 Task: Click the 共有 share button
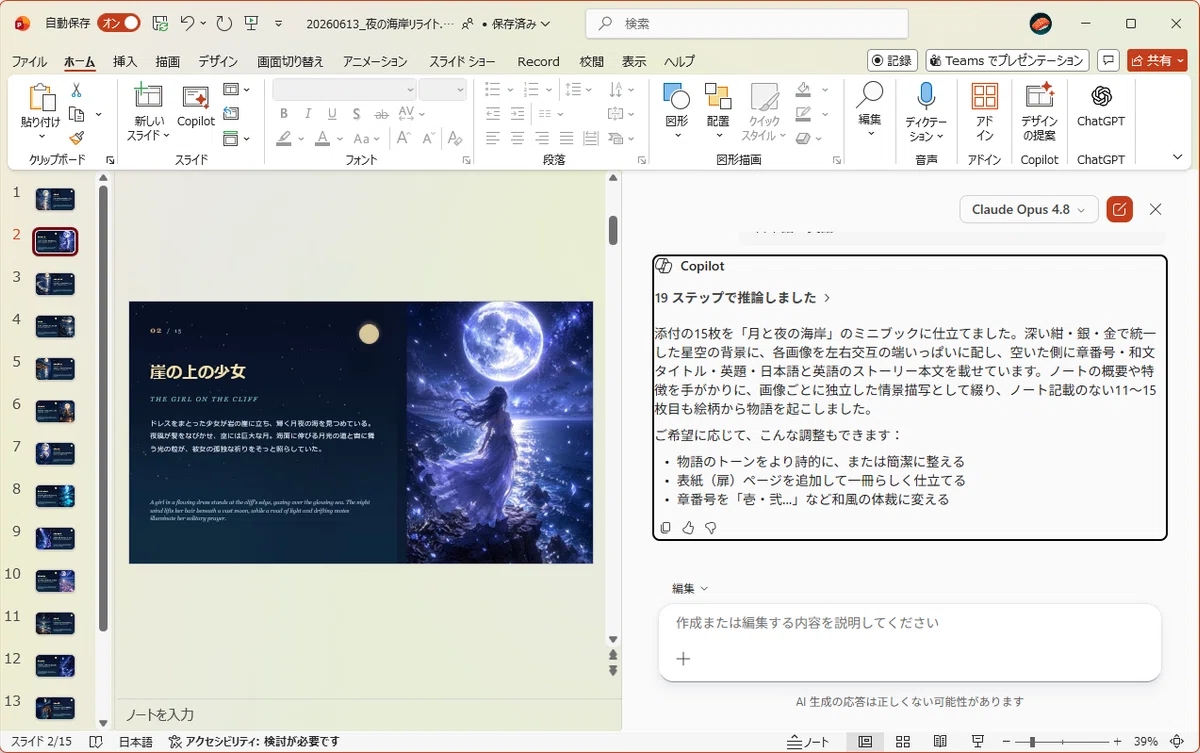(x=1157, y=61)
